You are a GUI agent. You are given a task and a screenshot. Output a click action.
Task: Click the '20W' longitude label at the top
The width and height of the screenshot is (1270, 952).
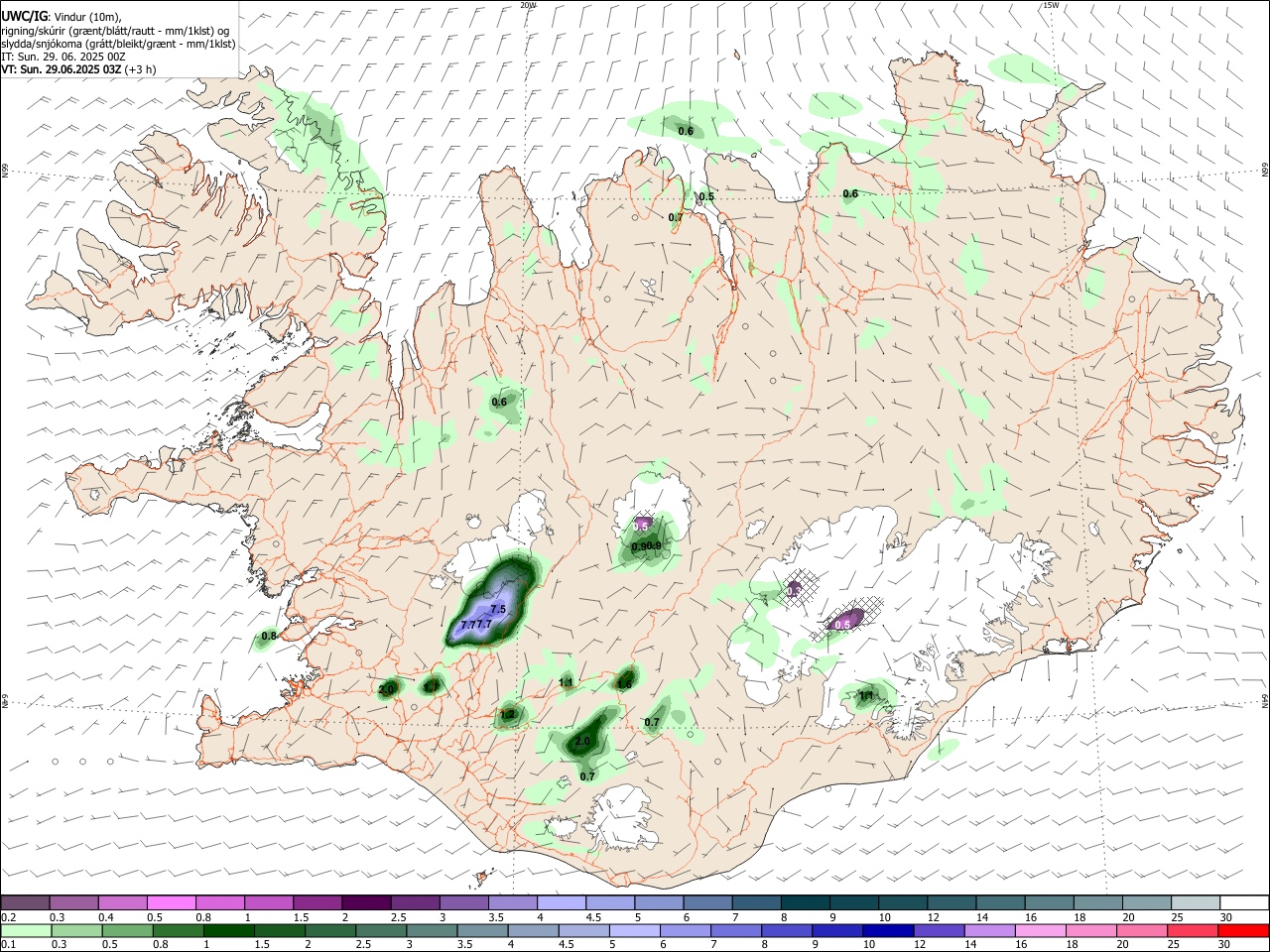tap(528, 5)
